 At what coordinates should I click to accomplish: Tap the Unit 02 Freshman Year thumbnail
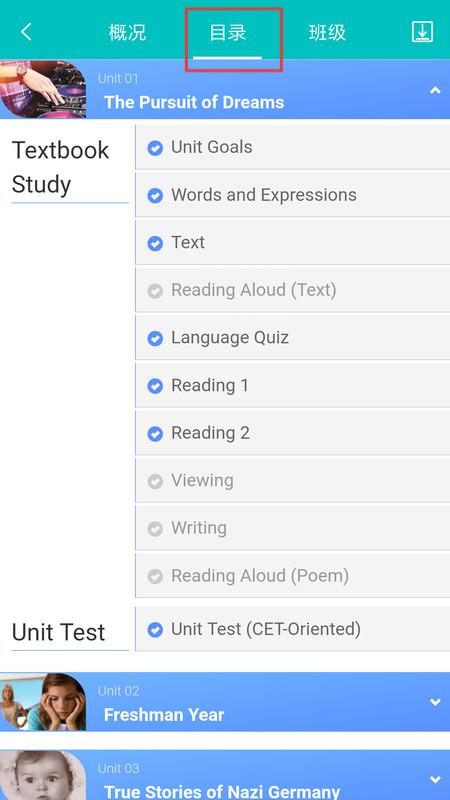[x=43, y=702]
